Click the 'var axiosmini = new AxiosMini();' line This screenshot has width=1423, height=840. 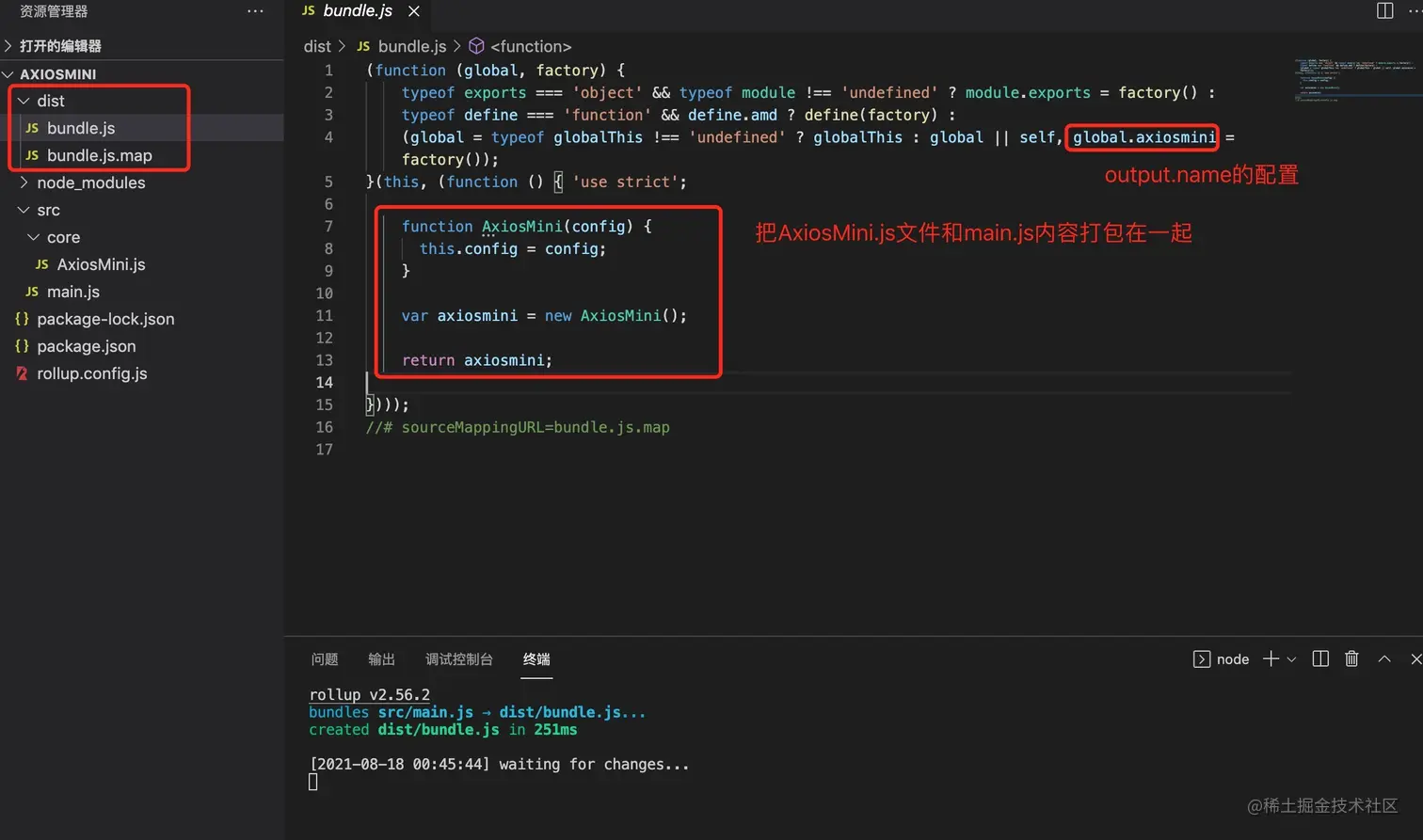point(544,316)
